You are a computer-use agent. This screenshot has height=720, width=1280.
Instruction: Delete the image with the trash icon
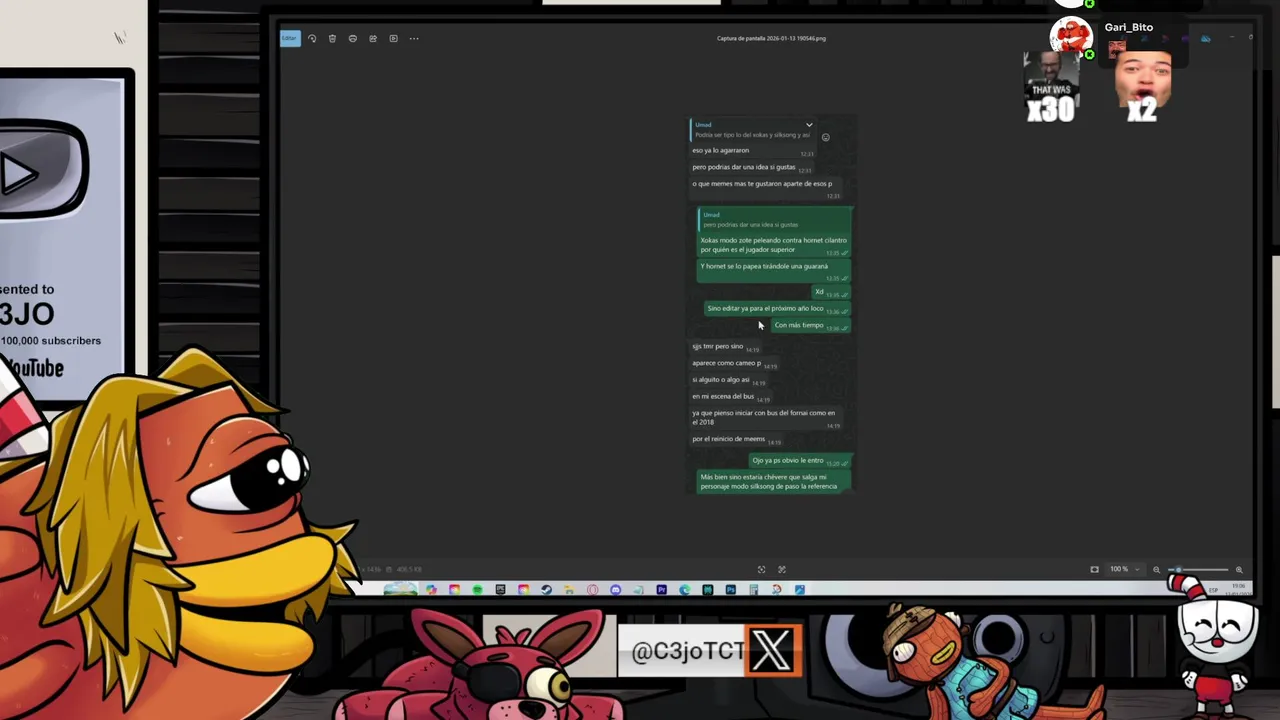[332, 38]
